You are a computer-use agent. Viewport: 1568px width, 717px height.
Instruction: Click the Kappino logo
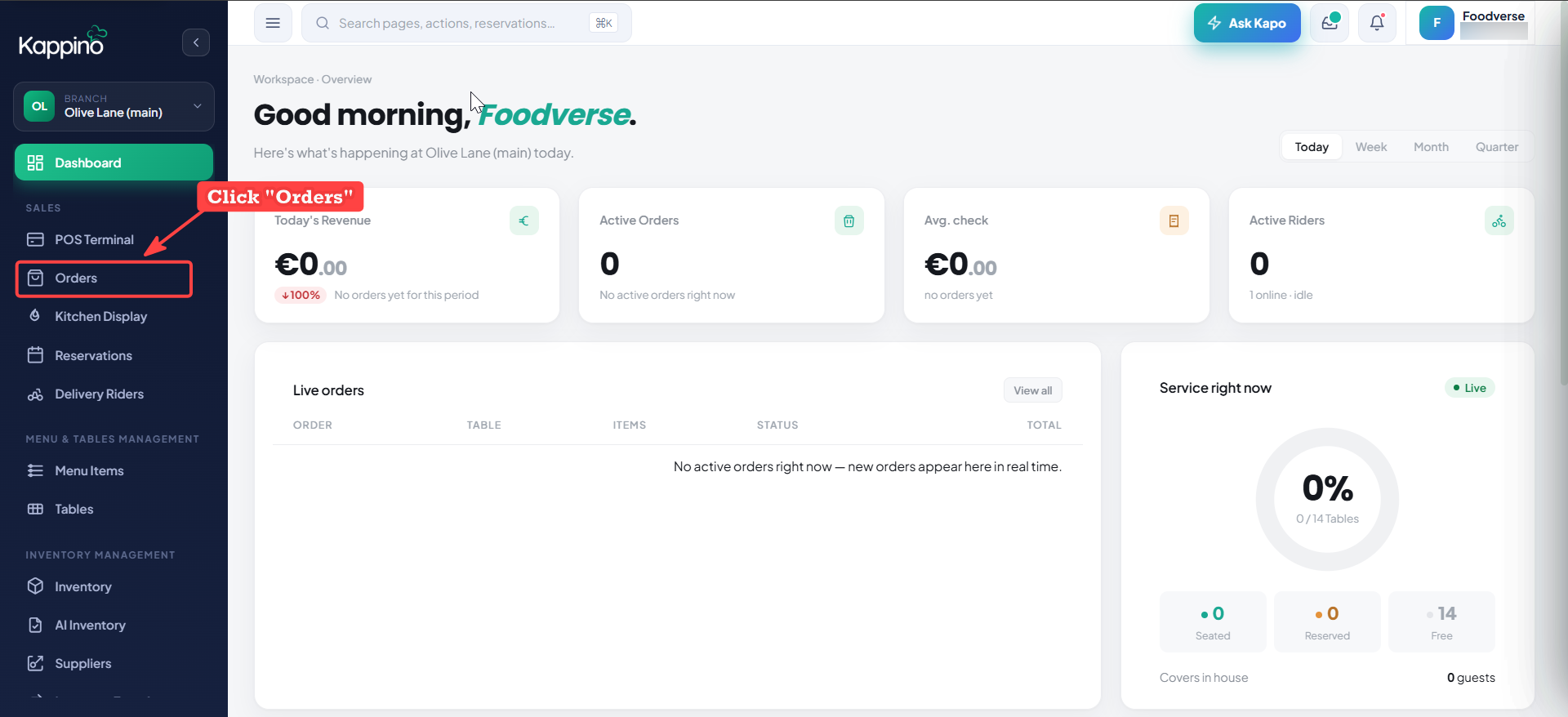pyautogui.click(x=63, y=42)
